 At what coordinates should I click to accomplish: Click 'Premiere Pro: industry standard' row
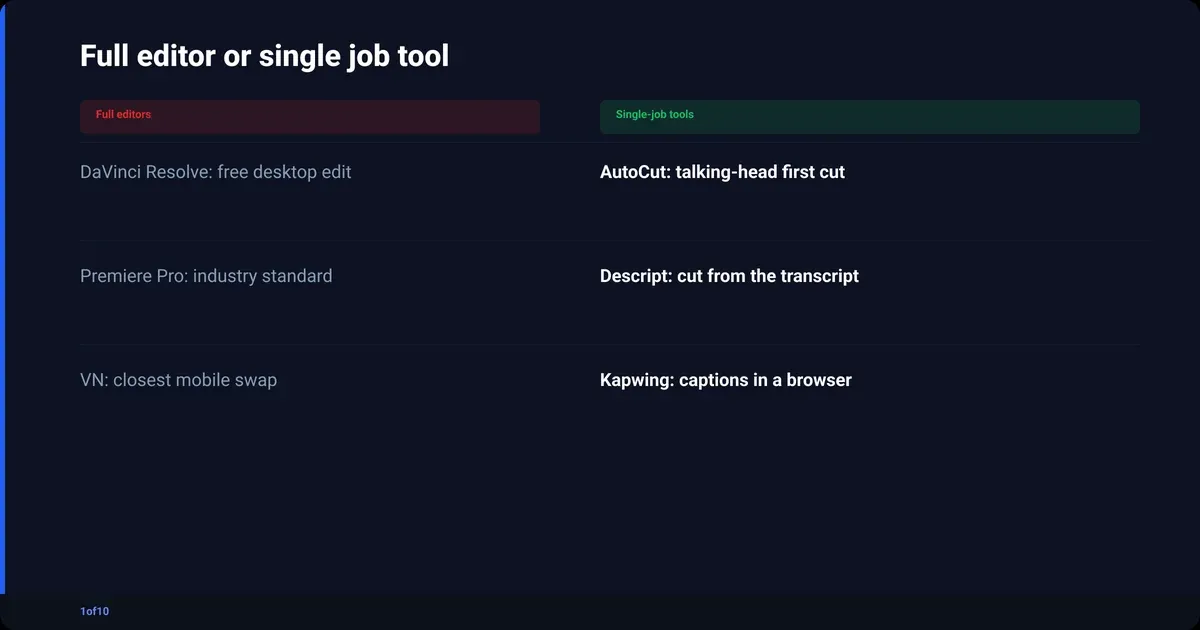click(x=206, y=276)
